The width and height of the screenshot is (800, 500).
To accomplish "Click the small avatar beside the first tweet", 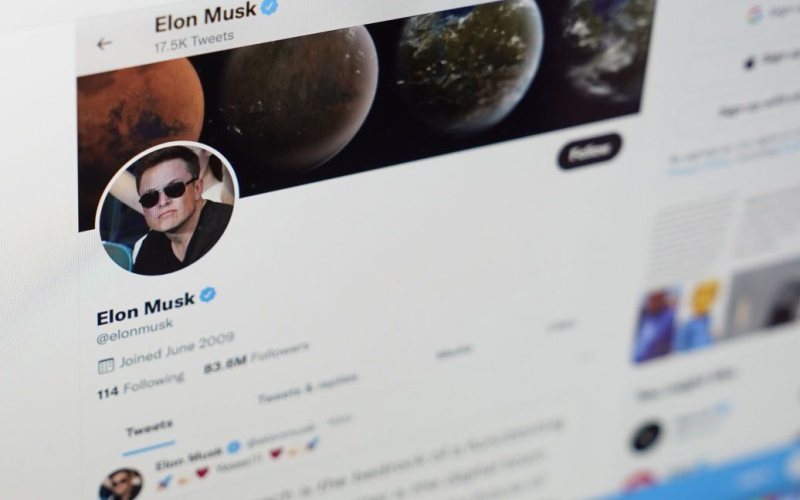I will tap(121, 485).
